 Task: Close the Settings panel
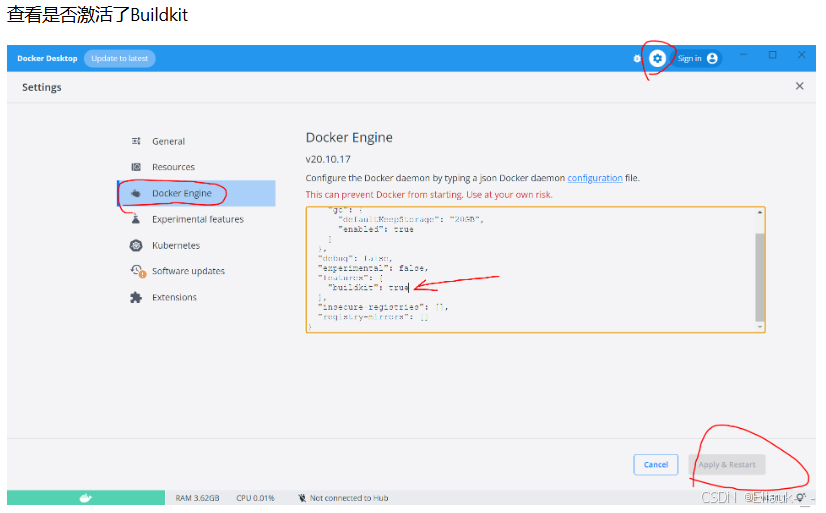click(x=799, y=86)
